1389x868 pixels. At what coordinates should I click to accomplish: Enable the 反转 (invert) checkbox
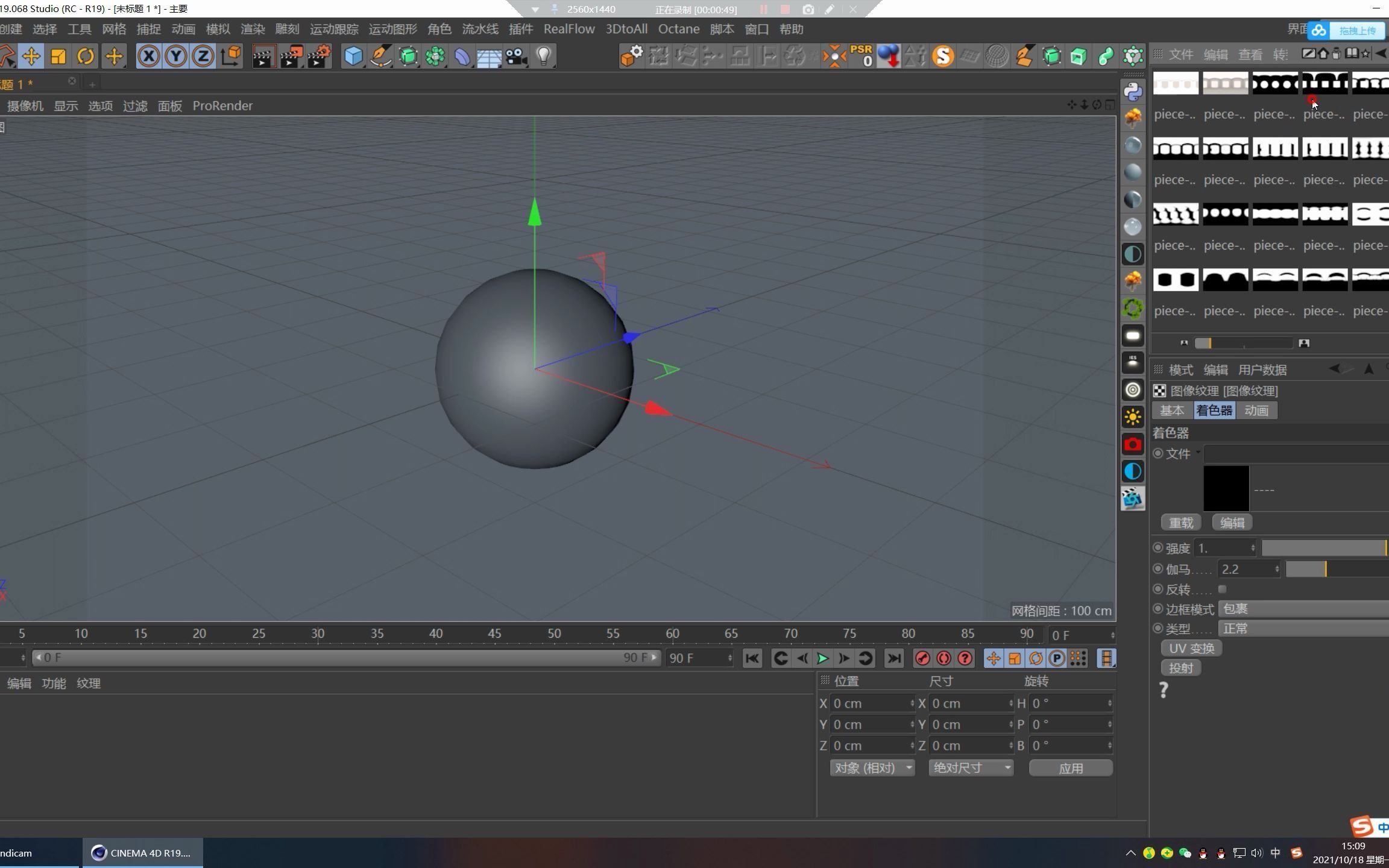tap(1222, 589)
